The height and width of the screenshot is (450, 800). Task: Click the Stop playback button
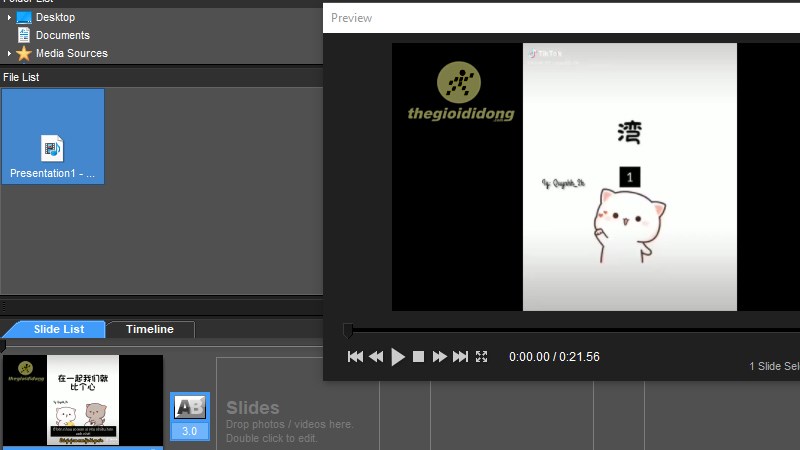[x=419, y=357]
